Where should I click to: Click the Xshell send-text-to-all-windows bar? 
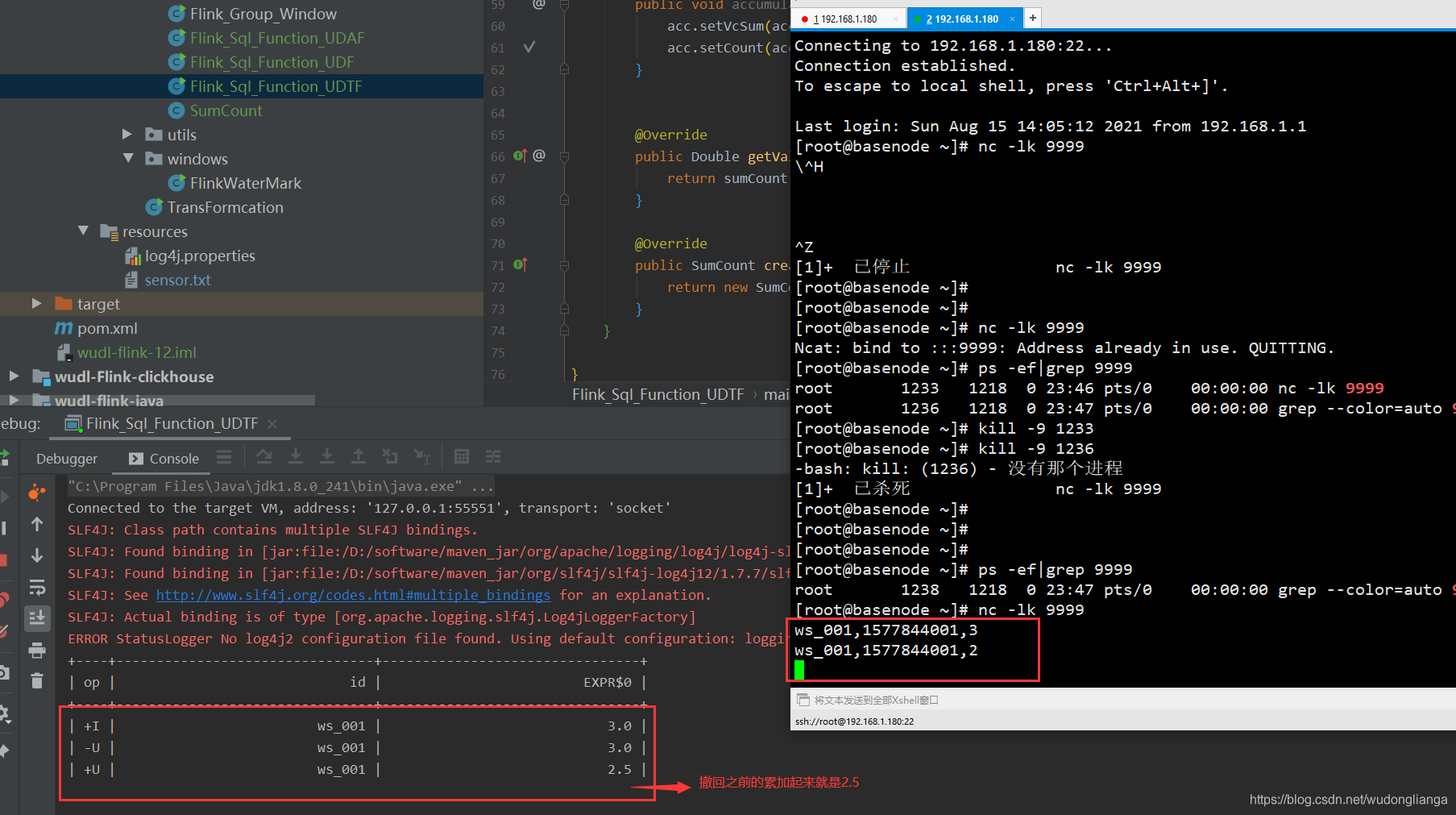[x=1123, y=700]
